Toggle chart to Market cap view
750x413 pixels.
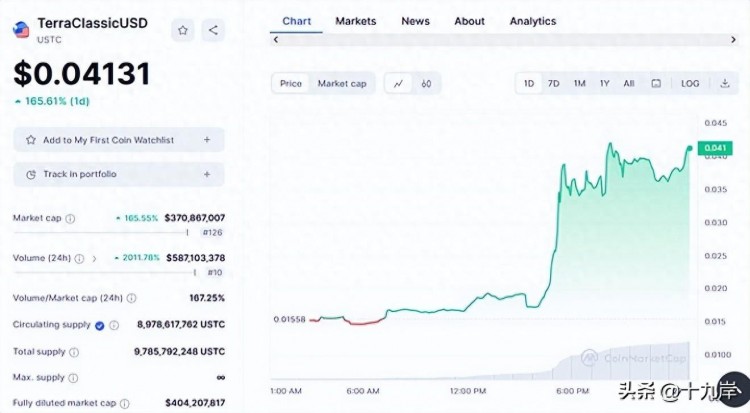342,84
